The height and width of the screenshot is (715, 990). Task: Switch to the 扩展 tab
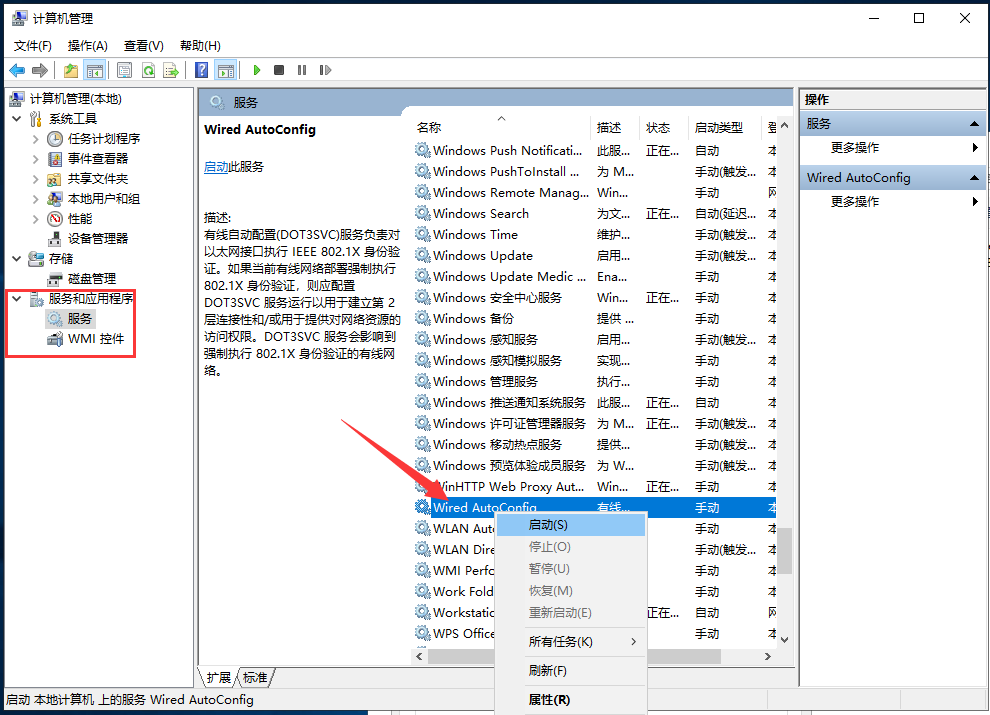[x=218, y=678]
